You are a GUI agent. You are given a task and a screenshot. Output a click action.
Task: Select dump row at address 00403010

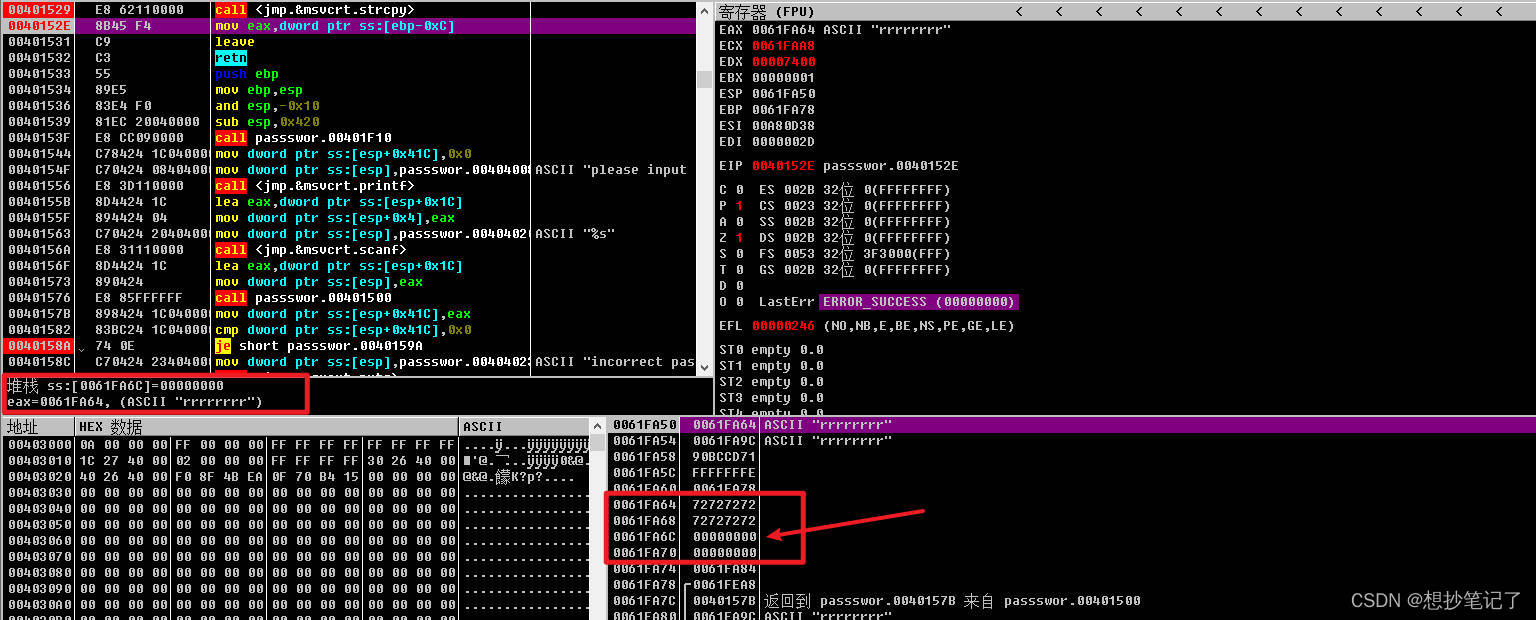(x=297, y=461)
